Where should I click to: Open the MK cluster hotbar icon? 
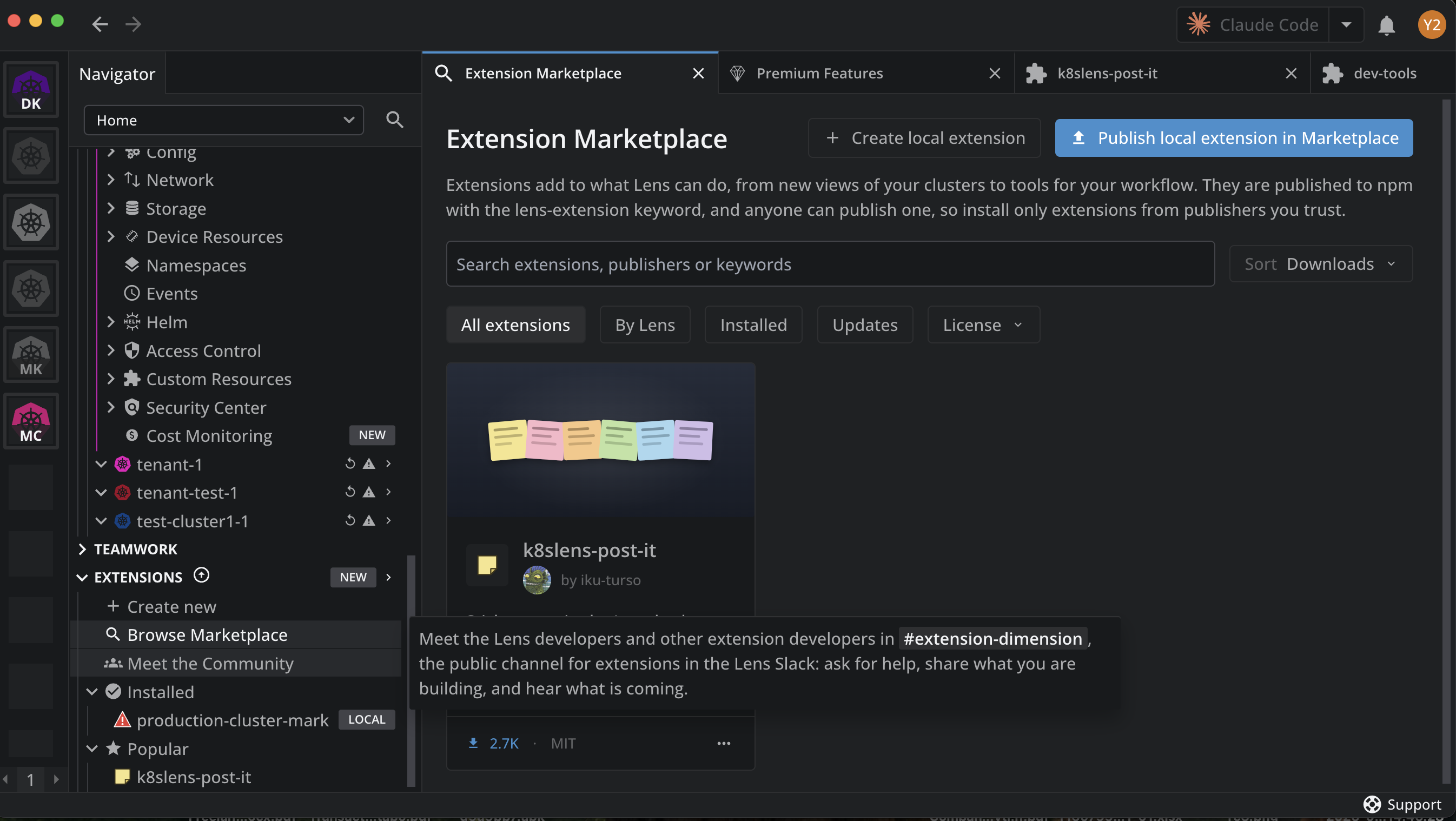[31, 355]
